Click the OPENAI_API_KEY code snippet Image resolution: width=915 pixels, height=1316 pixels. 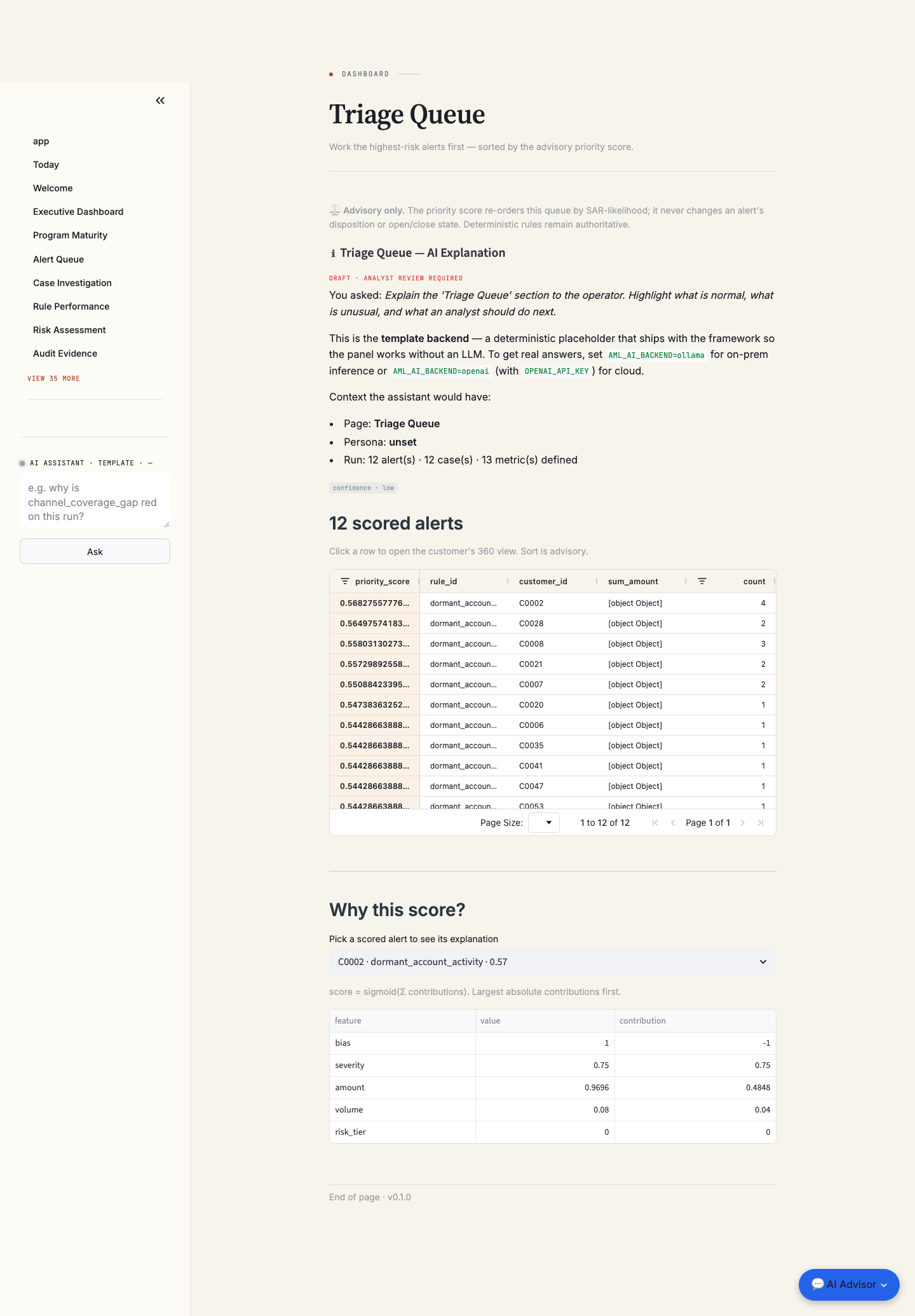point(557,371)
